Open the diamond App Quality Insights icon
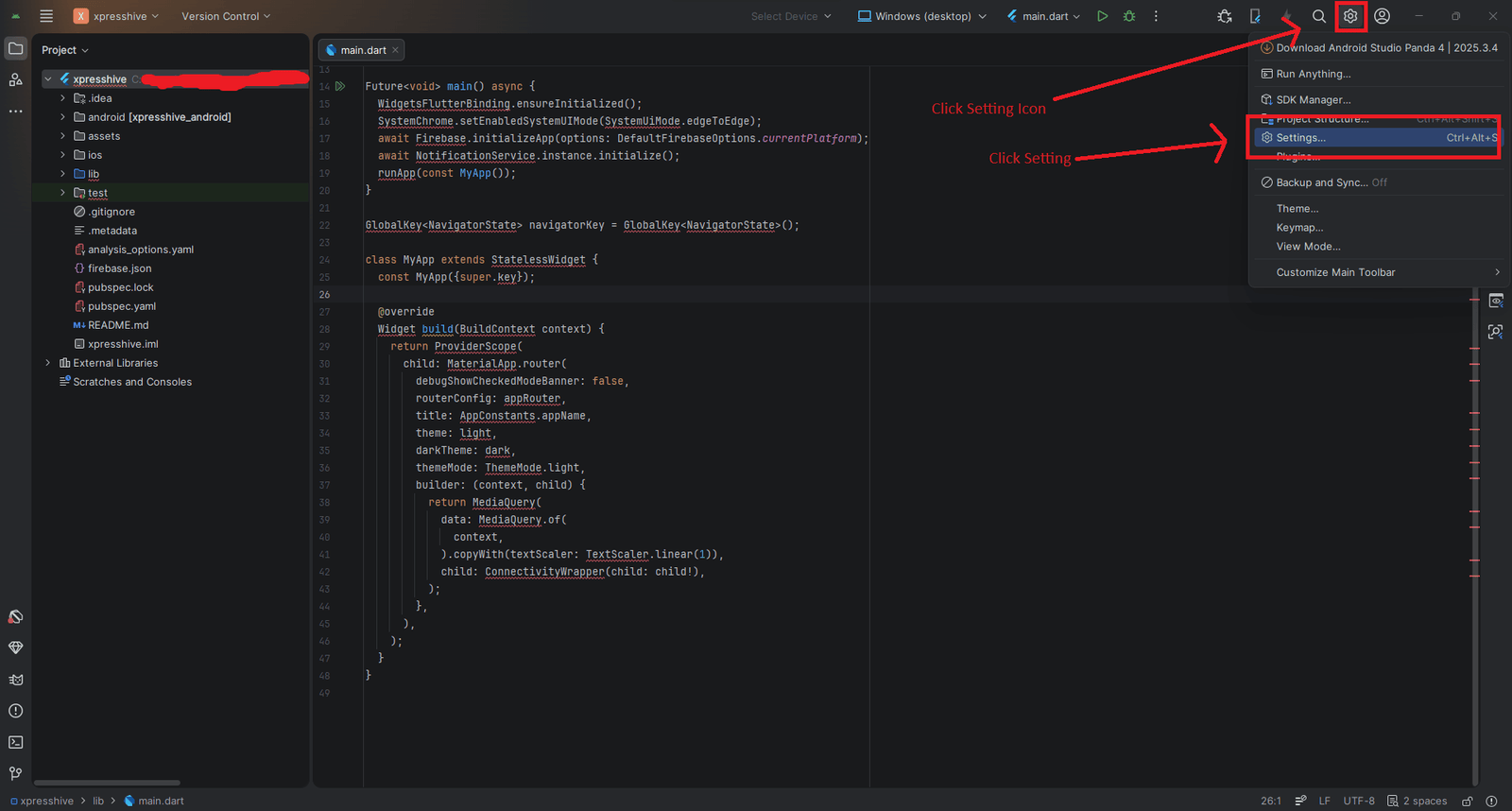 16,647
